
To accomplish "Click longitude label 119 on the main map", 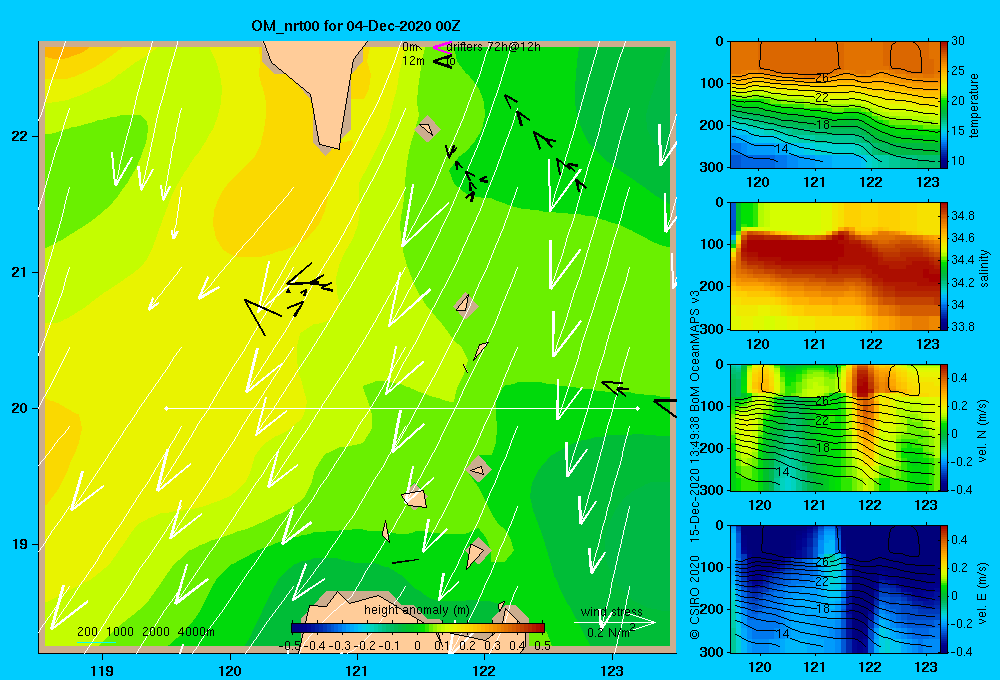I will (x=103, y=670).
